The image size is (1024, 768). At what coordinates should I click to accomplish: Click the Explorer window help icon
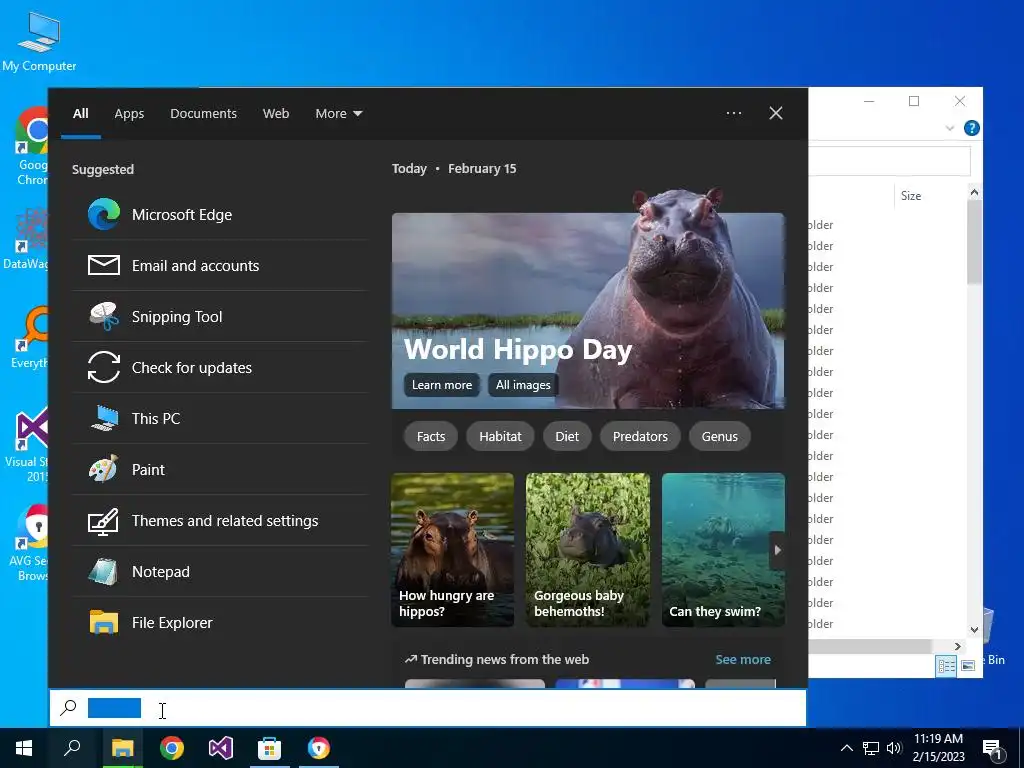tap(972, 128)
